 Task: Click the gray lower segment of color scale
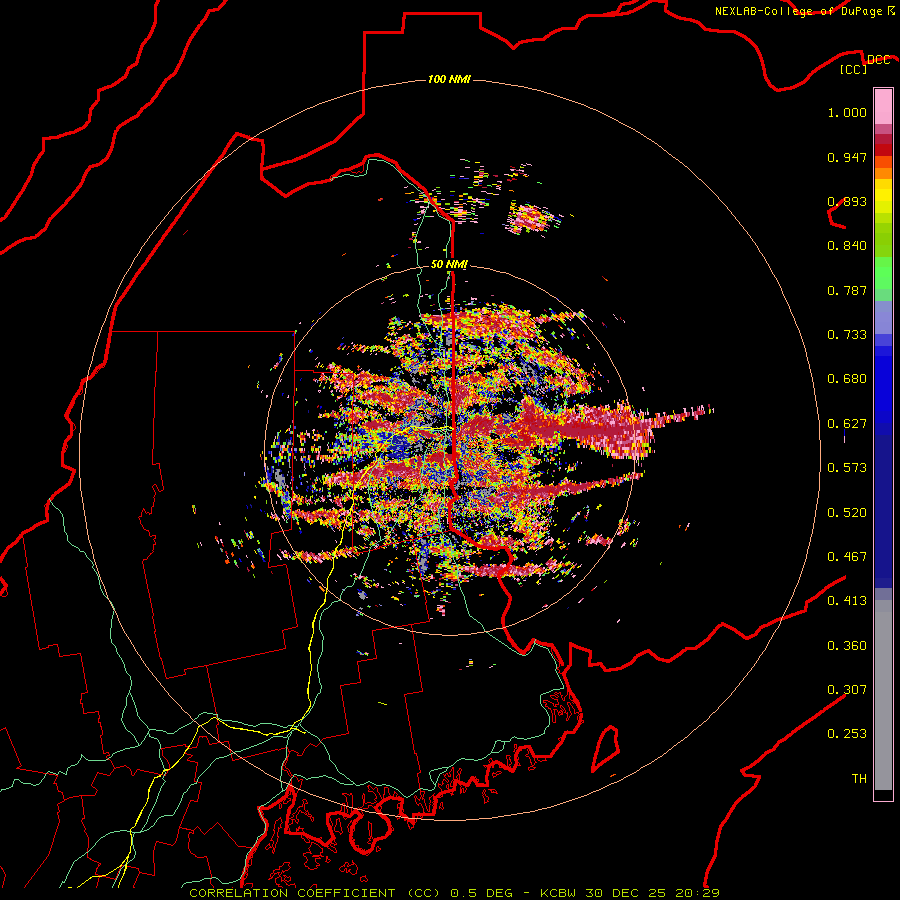pyautogui.click(x=883, y=695)
